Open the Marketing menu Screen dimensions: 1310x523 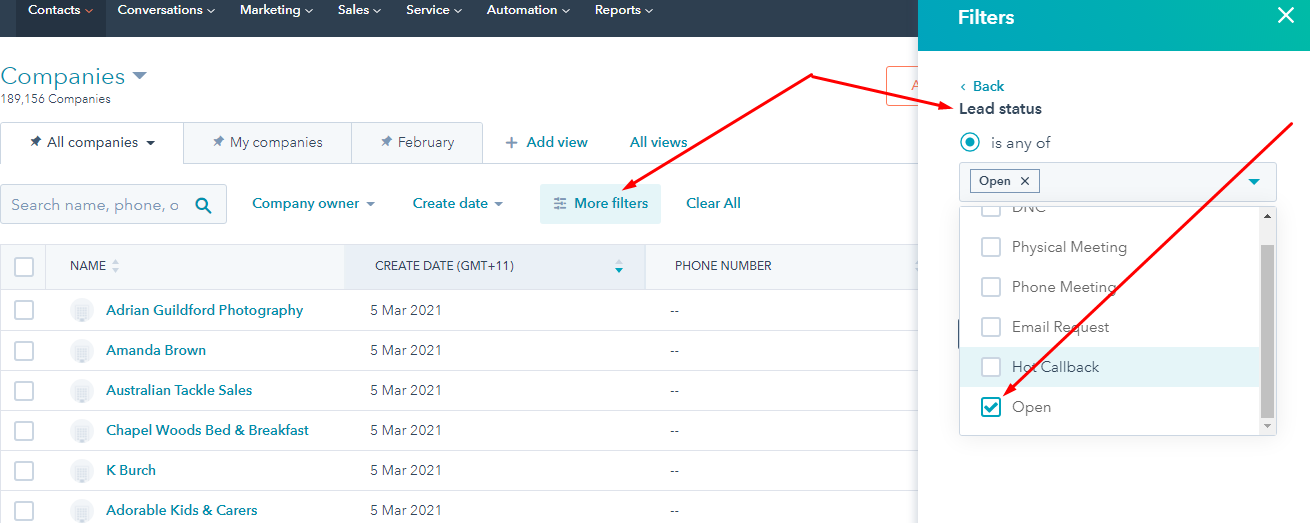[276, 10]
